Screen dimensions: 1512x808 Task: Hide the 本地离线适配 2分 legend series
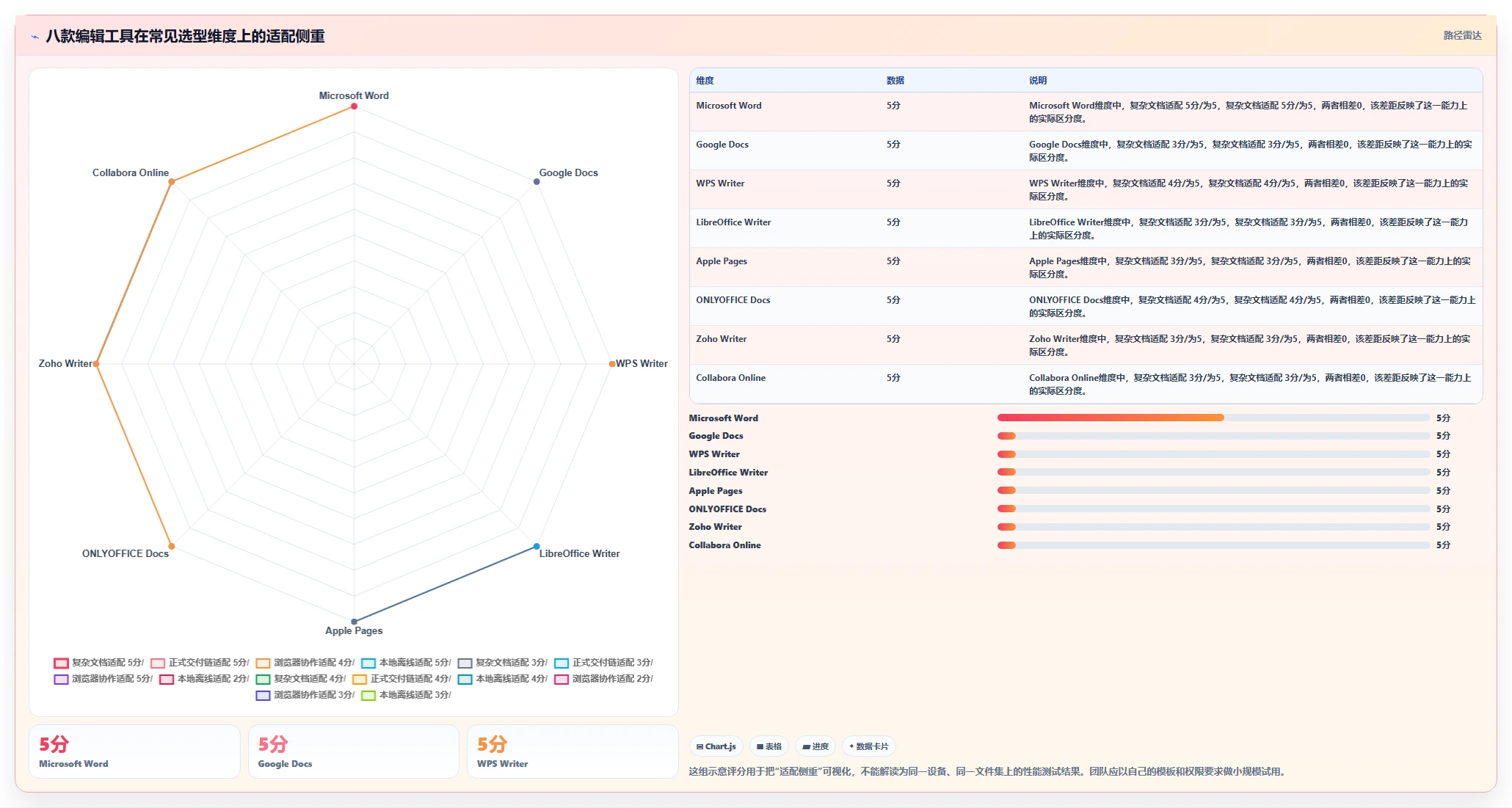[204, 679]
